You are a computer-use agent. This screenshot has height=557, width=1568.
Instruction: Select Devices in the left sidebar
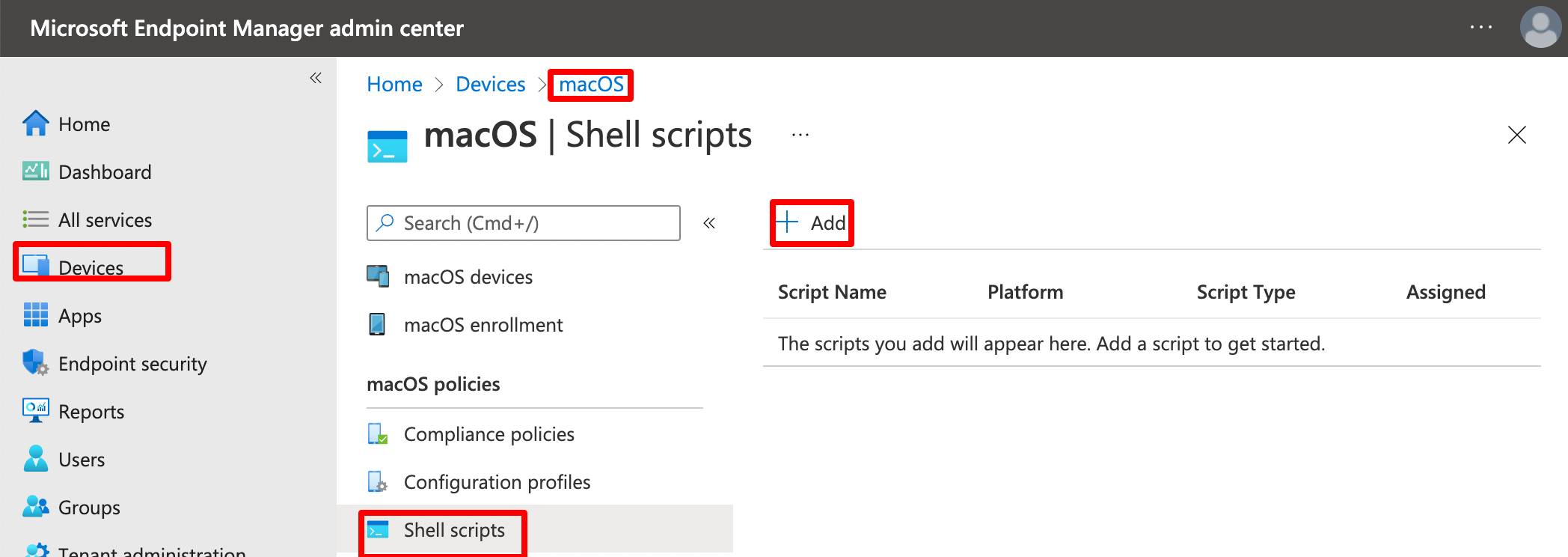91,268
